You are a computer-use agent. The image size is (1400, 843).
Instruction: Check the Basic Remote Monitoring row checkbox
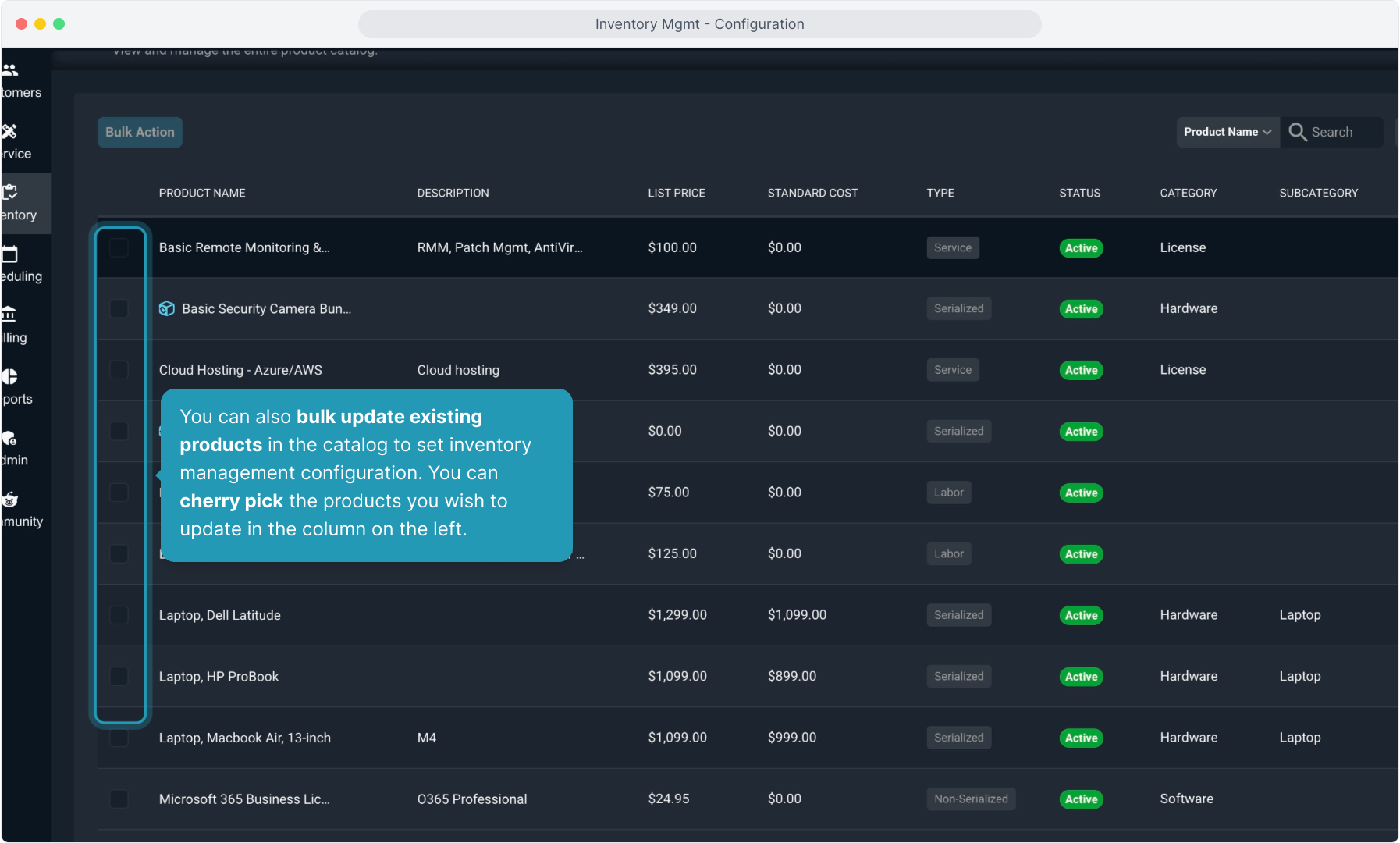(x=119, y=248)
